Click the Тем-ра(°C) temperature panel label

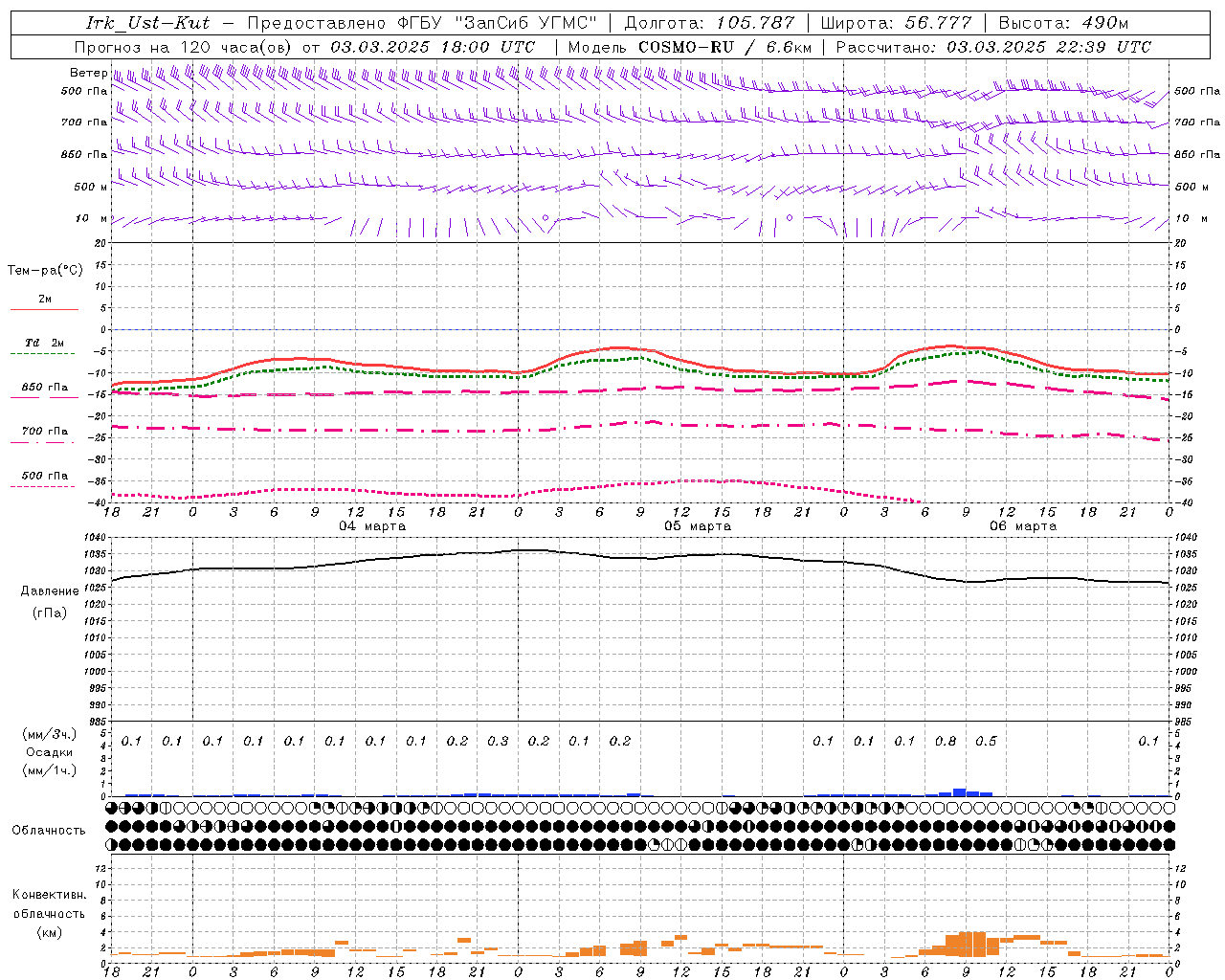[x=45, y=271]
